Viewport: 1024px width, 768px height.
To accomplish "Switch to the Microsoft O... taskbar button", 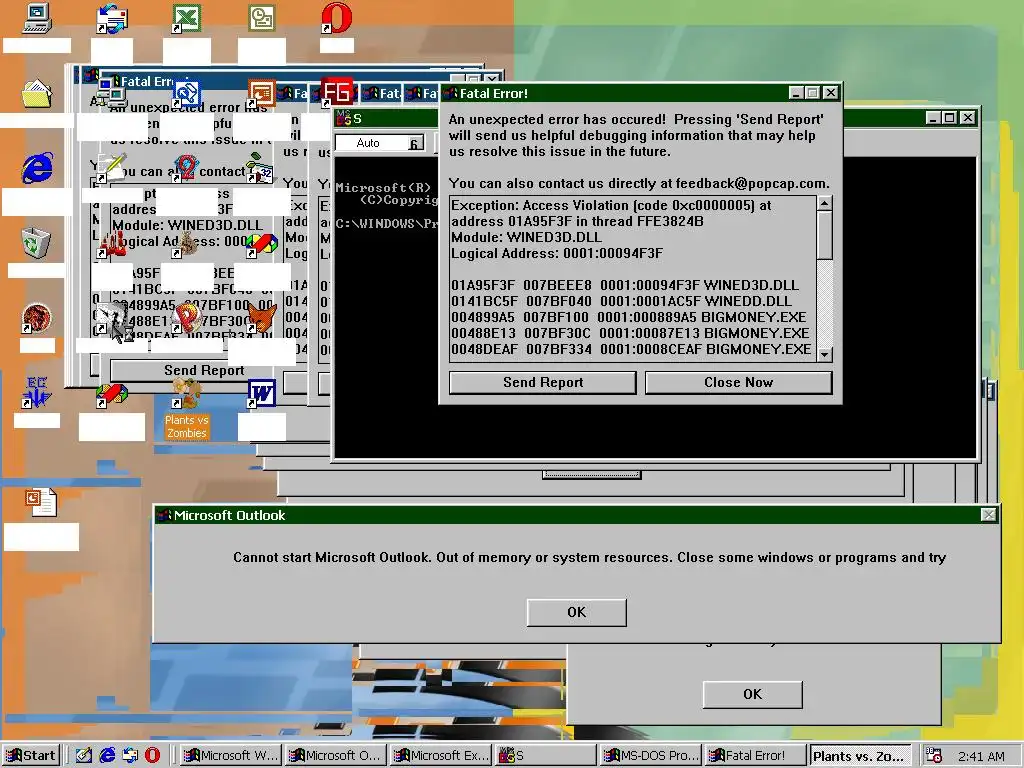I will tap(336, 756).
